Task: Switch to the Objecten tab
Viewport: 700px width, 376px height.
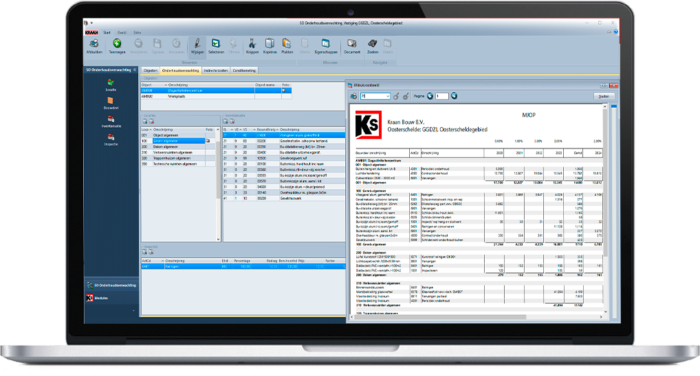Action: 150,71
